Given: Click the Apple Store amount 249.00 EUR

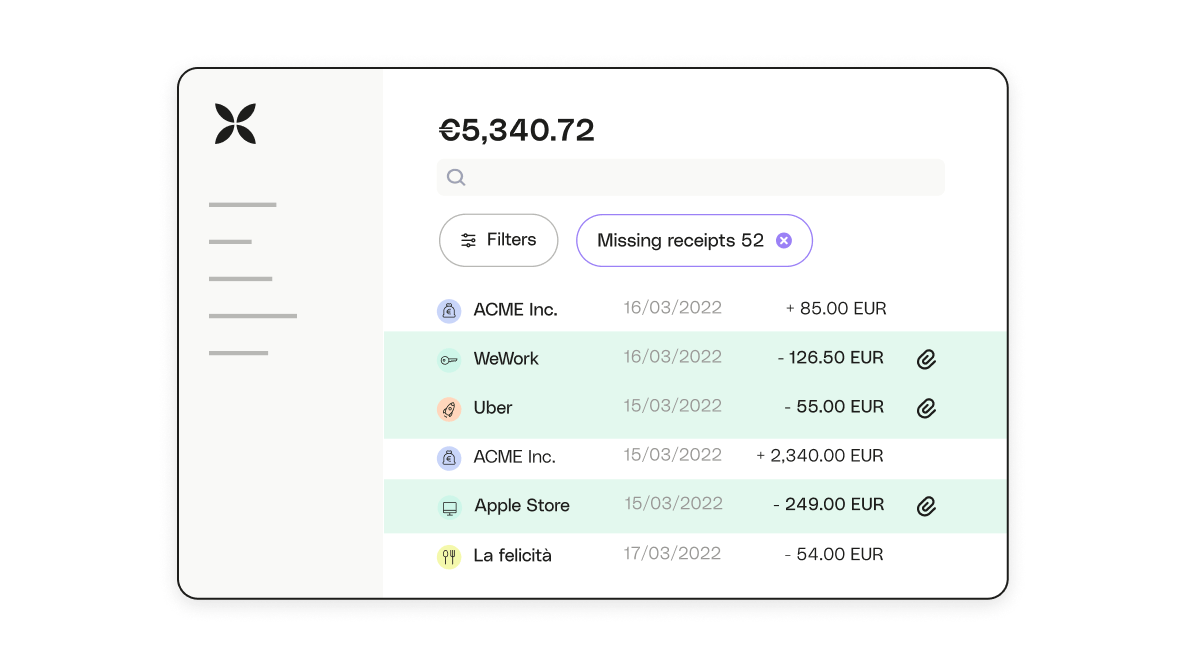Looking at the screenshot, I should [828, 505].
